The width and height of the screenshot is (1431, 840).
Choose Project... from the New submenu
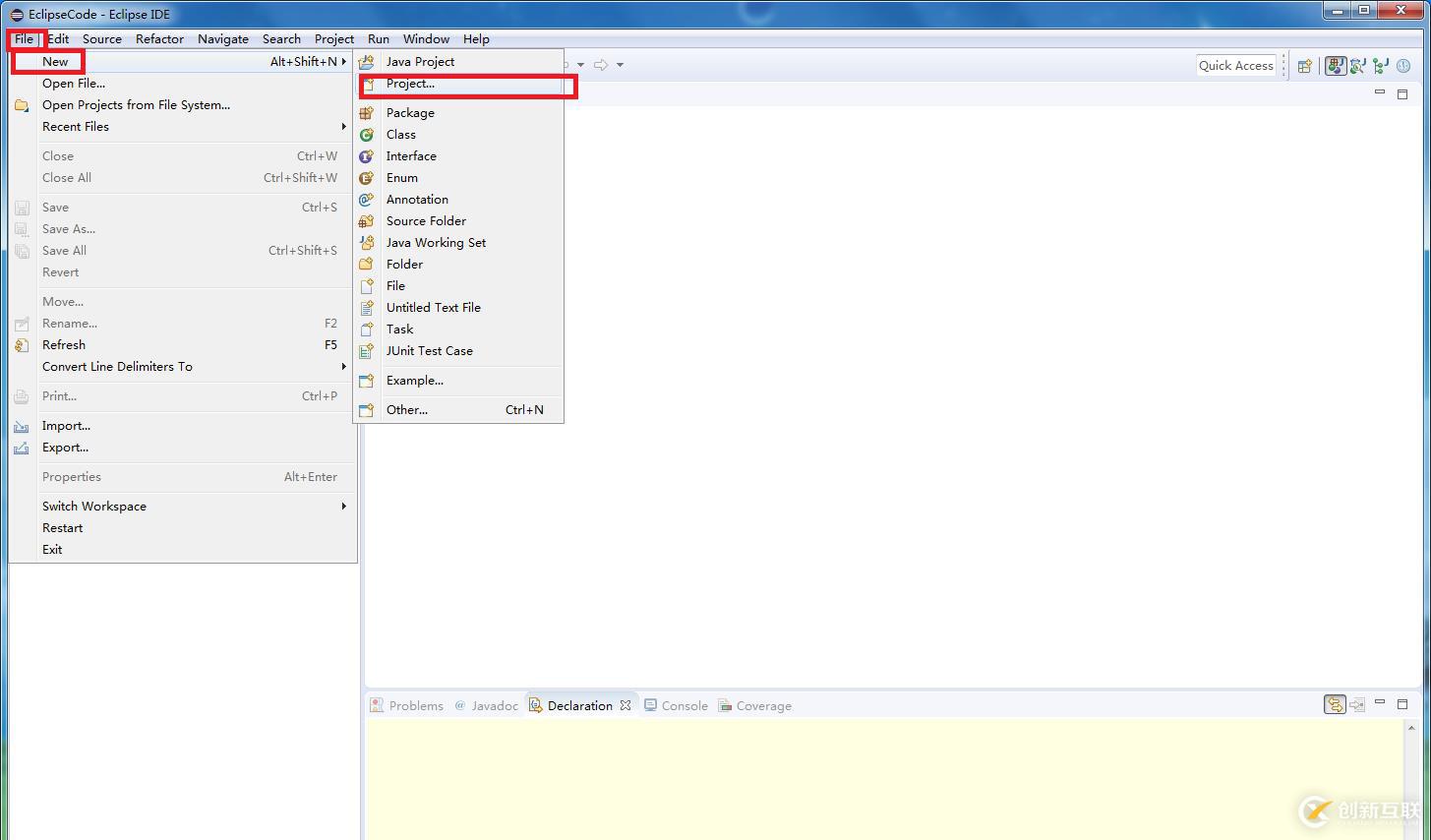(x=458, y=84)
